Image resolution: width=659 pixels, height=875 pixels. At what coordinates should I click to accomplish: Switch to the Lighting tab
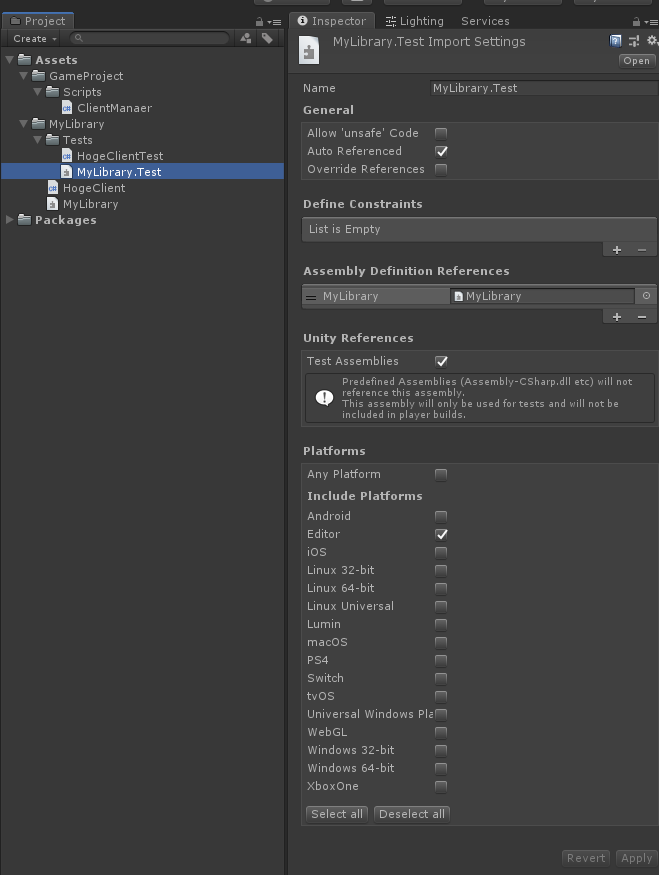coord(414,21)
